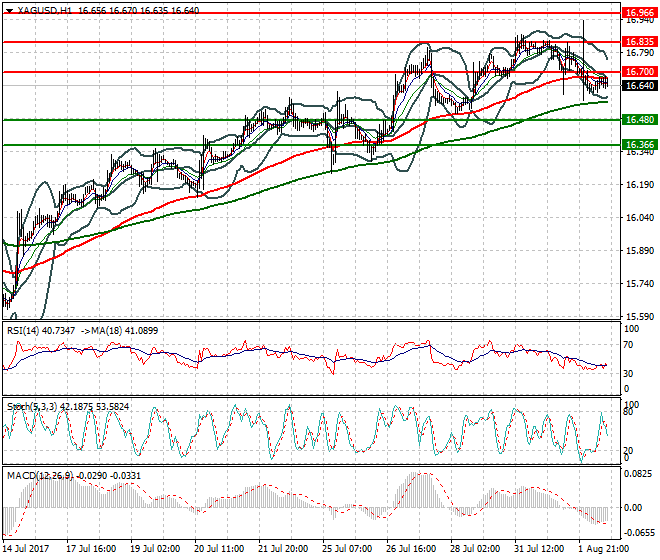
Task: Click the RSI scale value 30
Action: pos(628,373)
